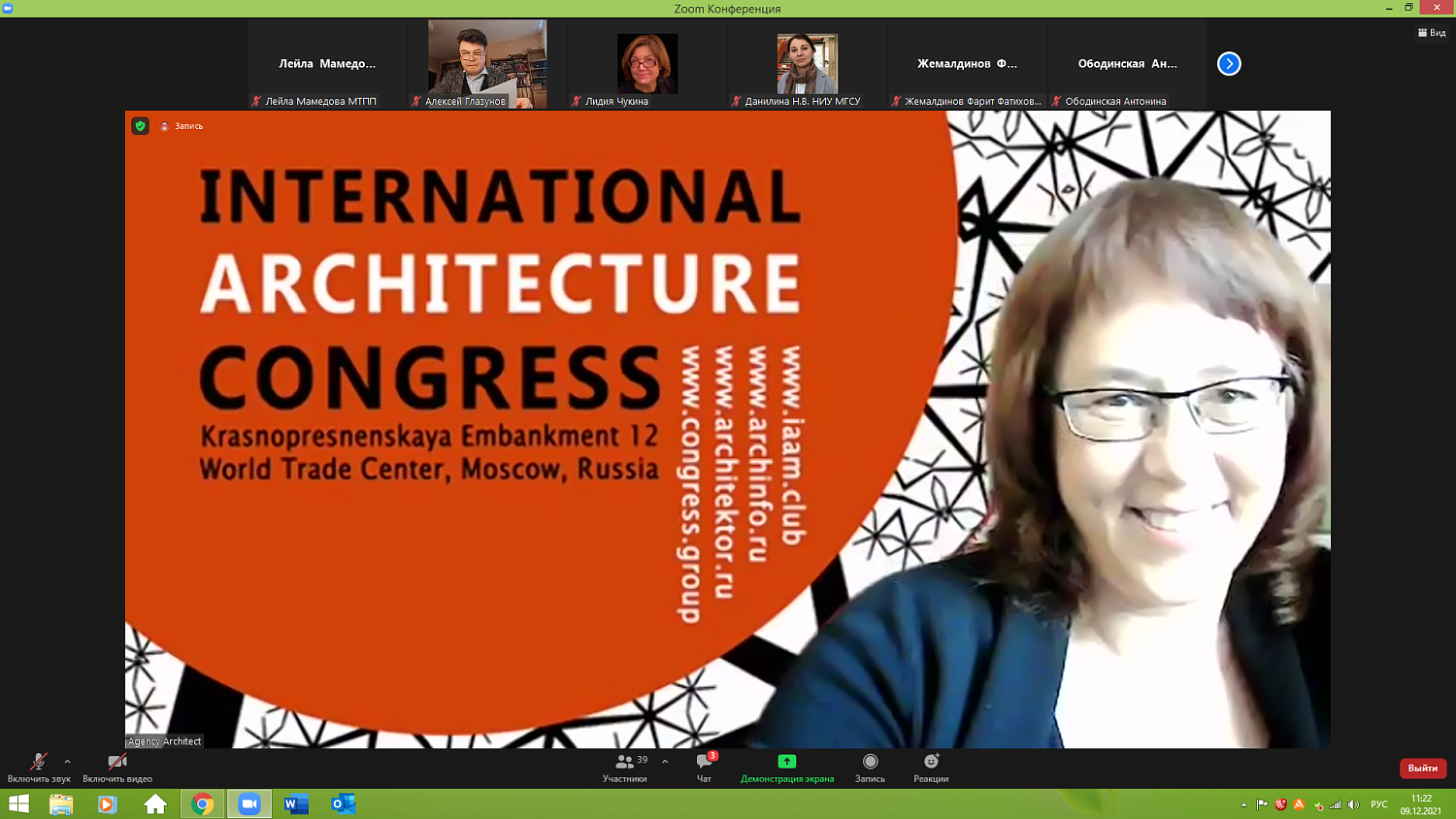Viewport: 1456px width, 819px height.
Task: Turn on camera with Включить видео
Action: click(117, 768)
